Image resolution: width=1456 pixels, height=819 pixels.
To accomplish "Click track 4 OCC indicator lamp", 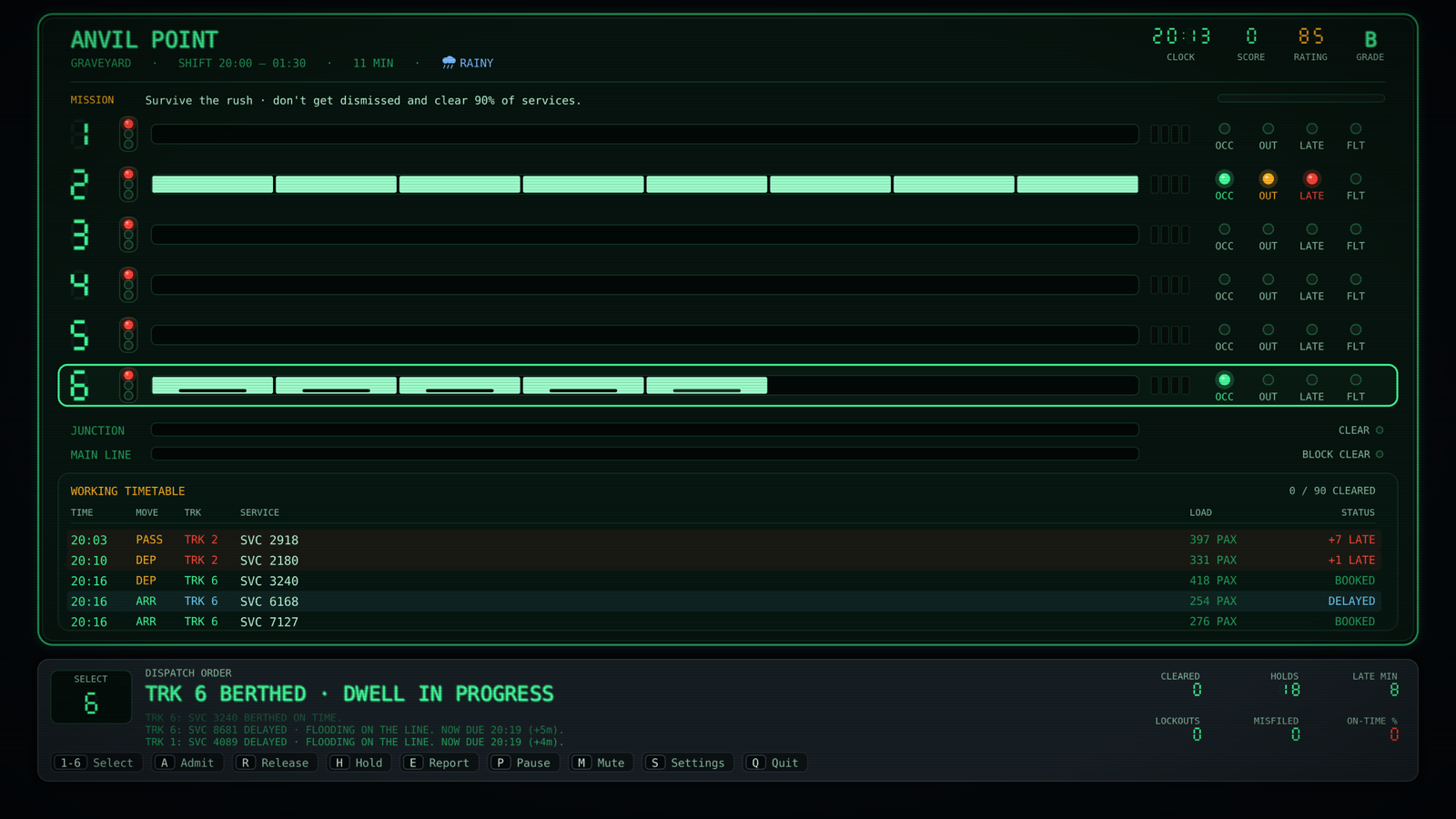I will (1224, 279).
